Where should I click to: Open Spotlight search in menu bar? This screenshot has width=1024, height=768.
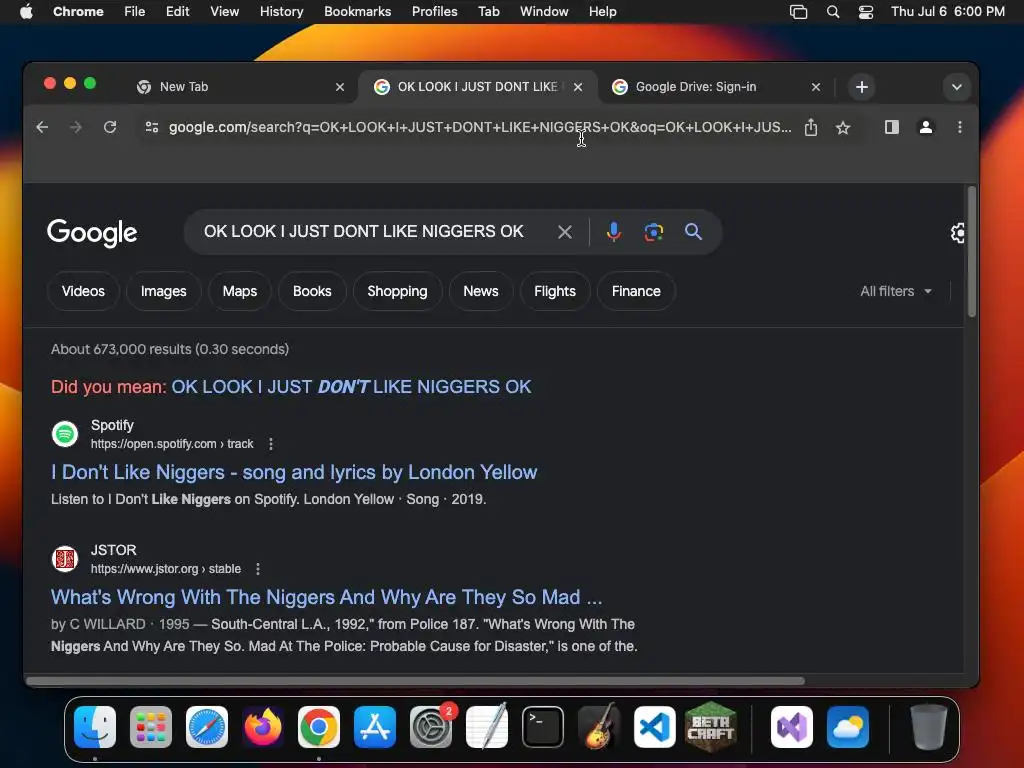[833, 12]
